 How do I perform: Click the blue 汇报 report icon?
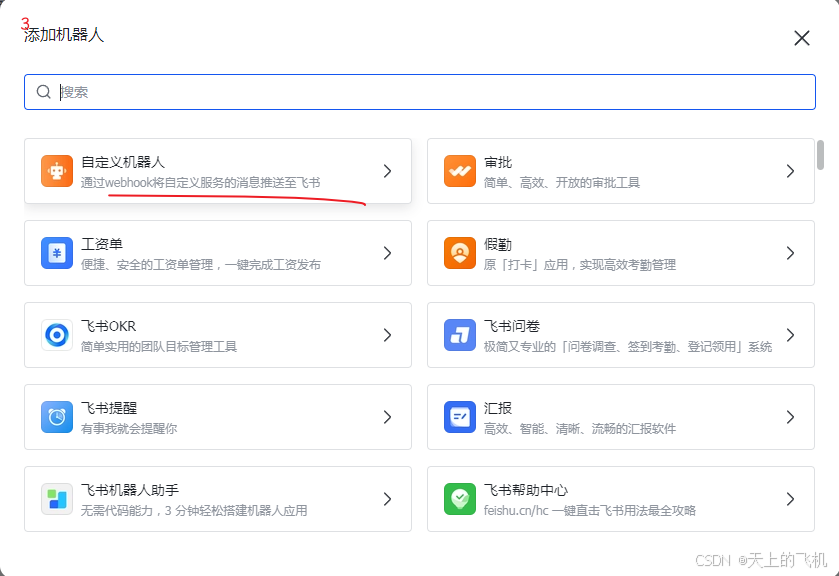[460, 417]
